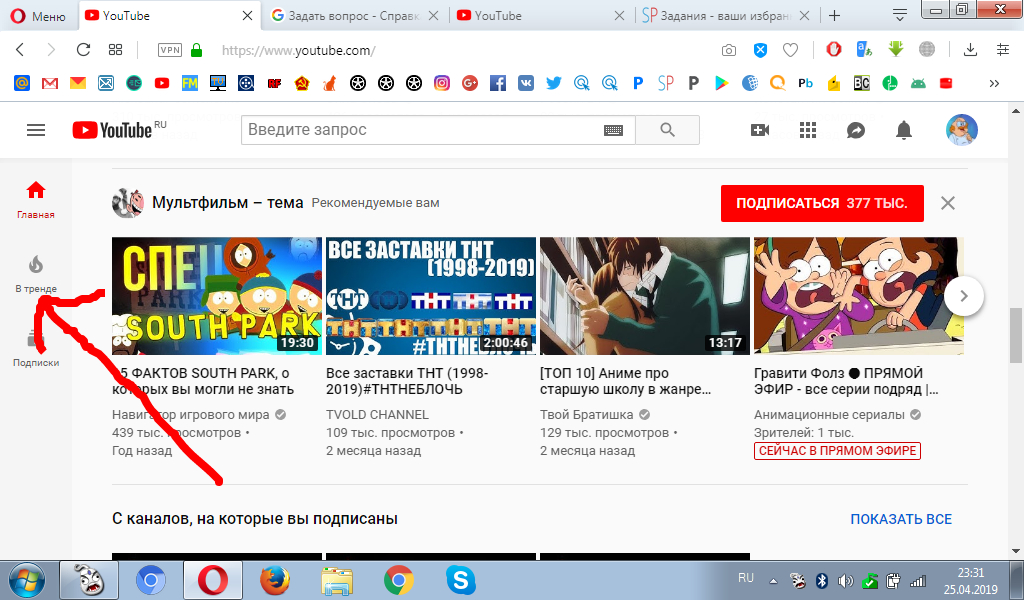
Task: Open the VK bookmark
Action: pos(526,83)
